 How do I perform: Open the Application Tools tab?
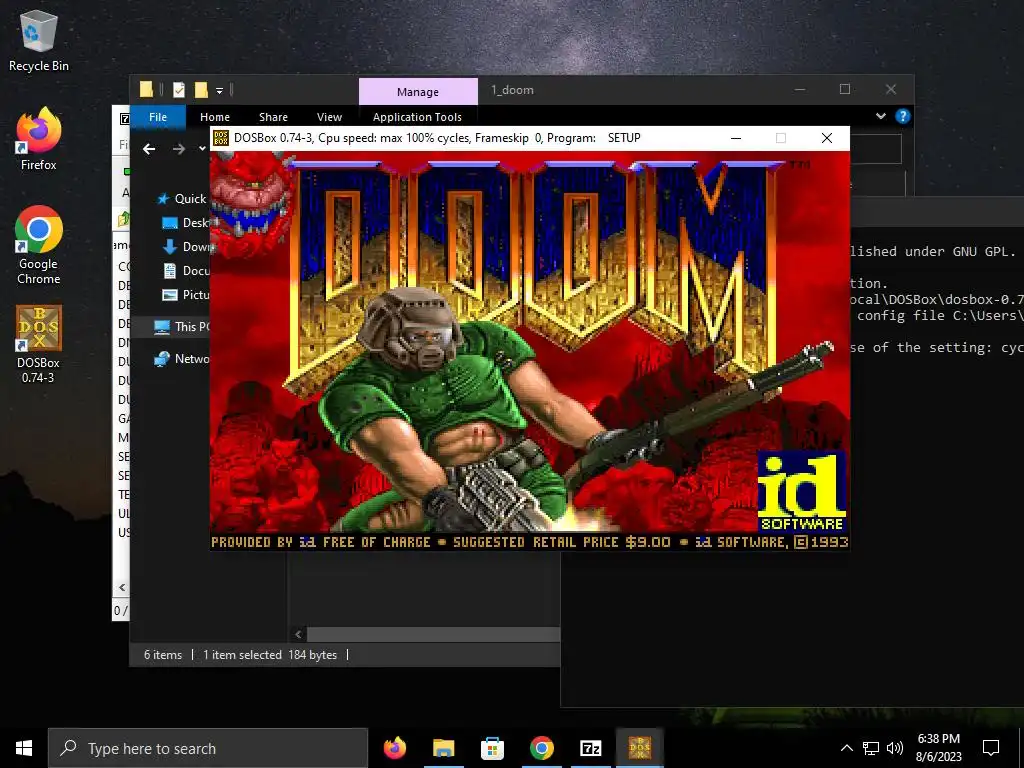[417, 117]
